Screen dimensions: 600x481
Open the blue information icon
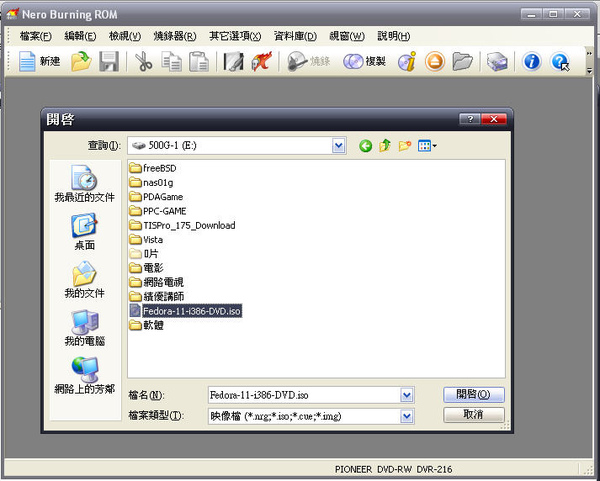[x=532, y=61]
